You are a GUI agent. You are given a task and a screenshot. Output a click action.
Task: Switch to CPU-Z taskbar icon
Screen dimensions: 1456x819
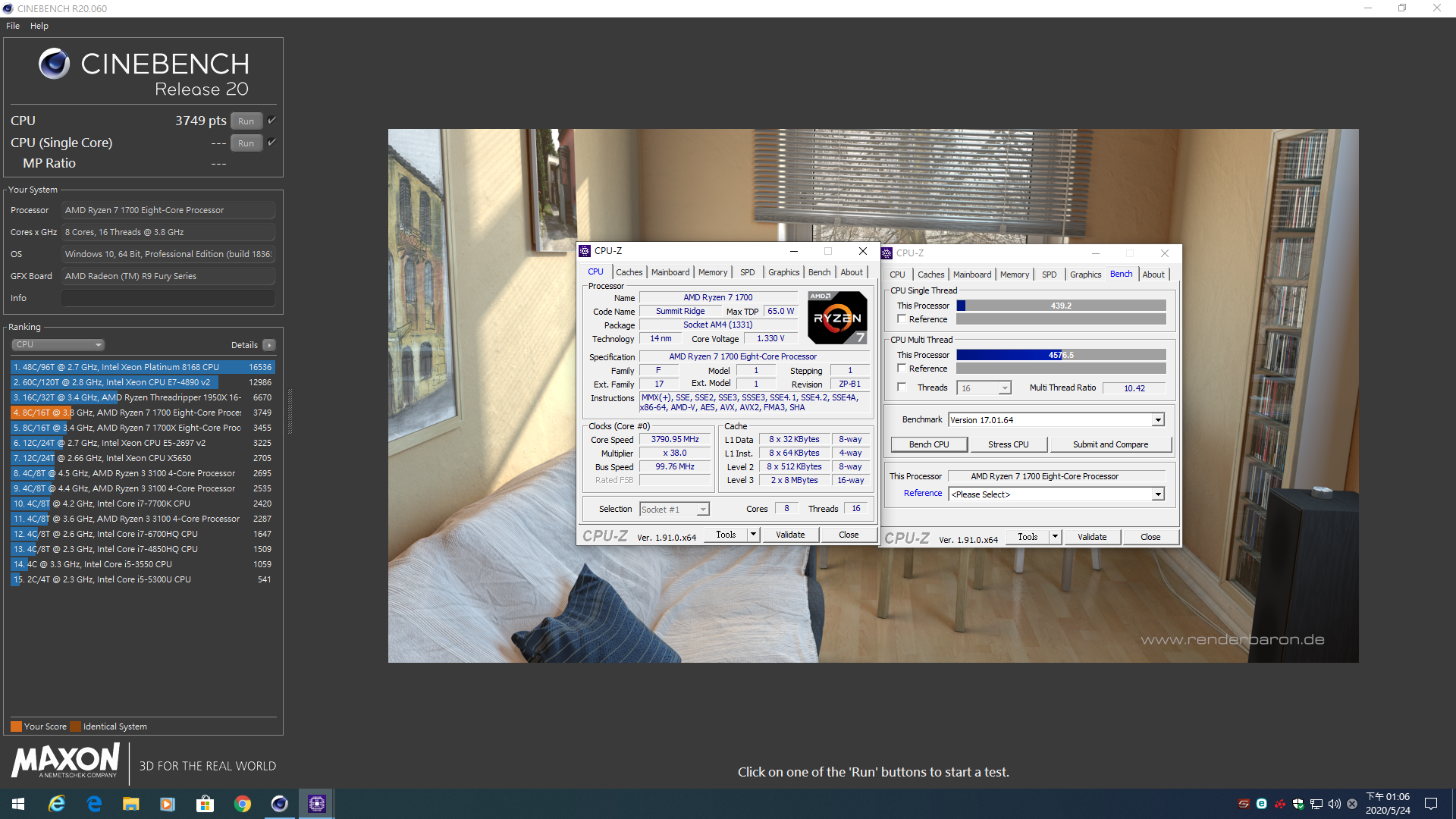(x=317, y=804)
